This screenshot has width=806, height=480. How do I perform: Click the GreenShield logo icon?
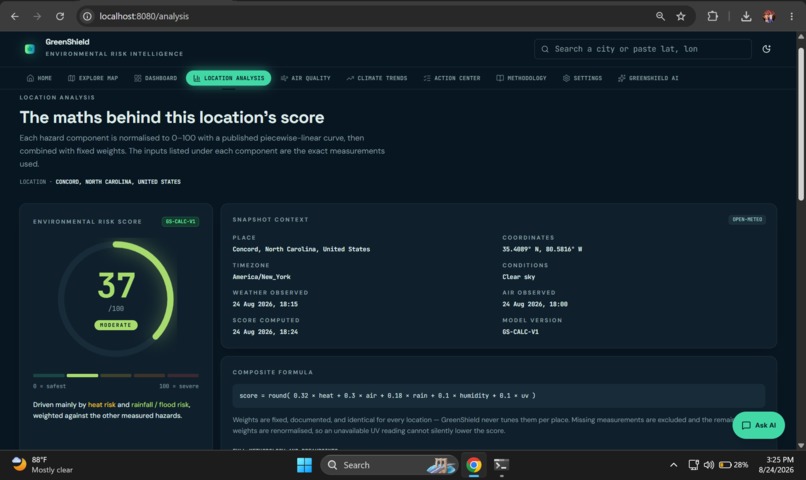30,49
